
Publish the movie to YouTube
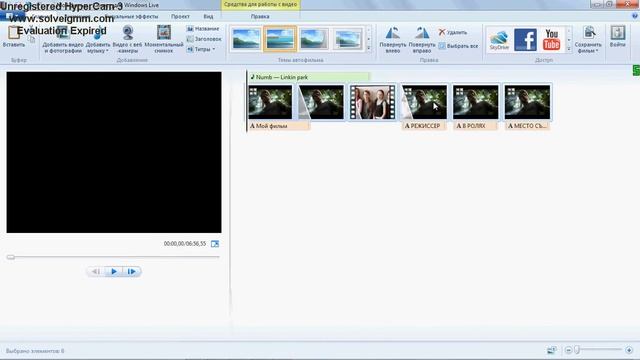coord(551,40)
